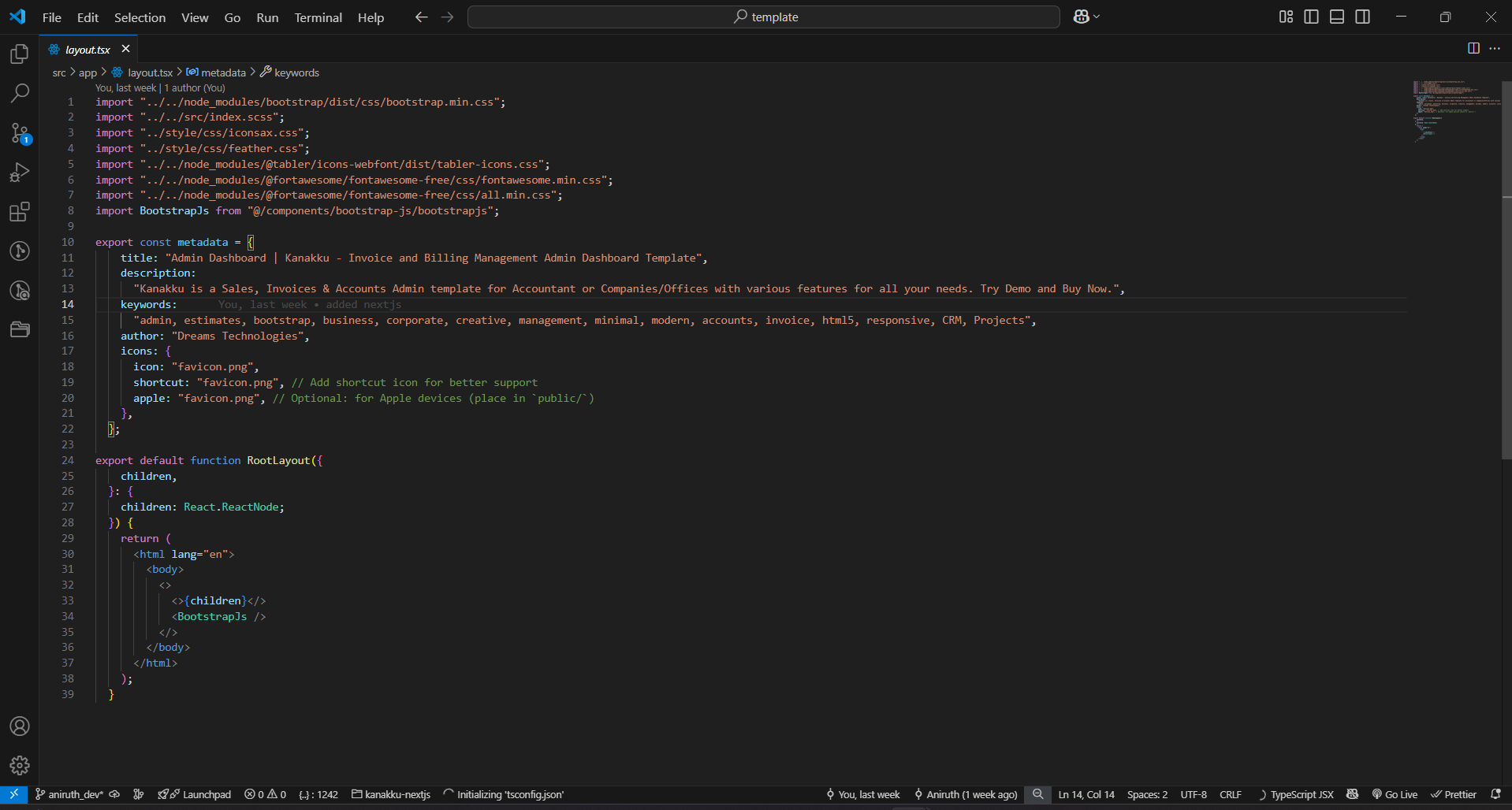Click the template command center search box

coord(763,17)
